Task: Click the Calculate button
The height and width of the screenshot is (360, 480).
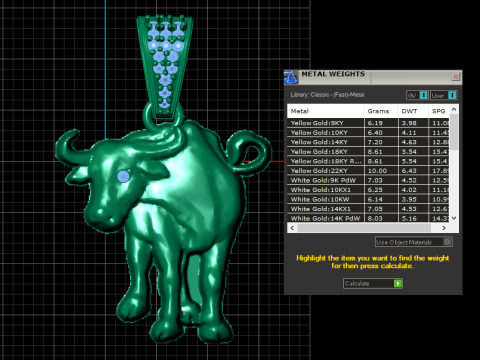Action: pyautogui.click(x=373, y=284)
